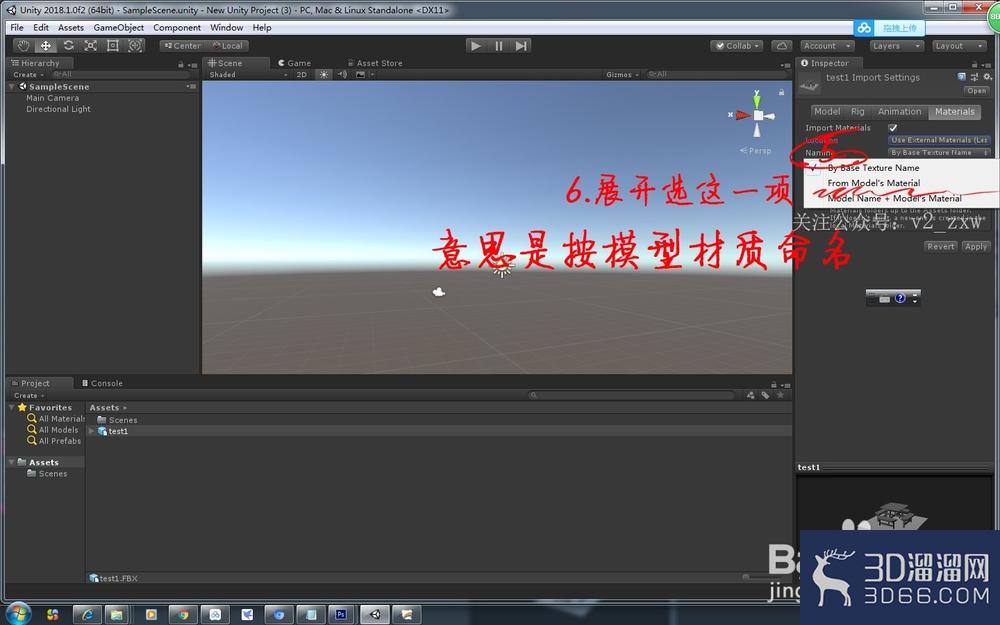Switch to the Console tab
This screenshot has height=625, width=1000.
[102, 383]
